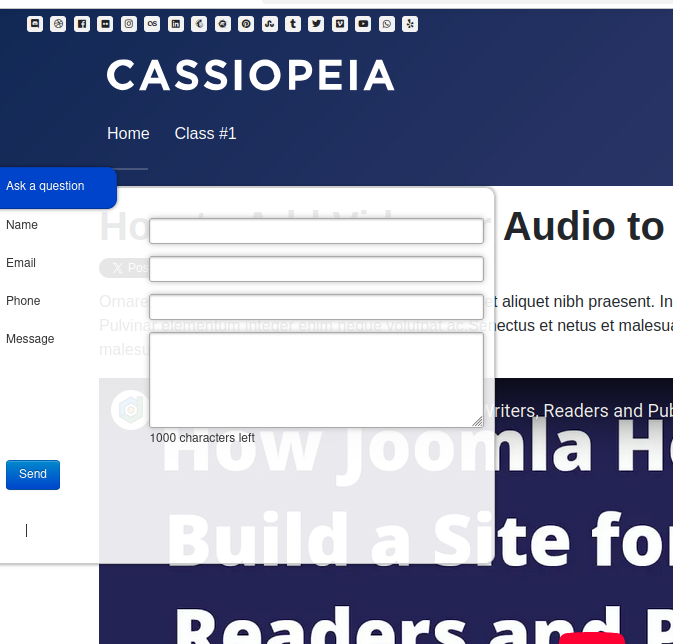Focus the Email input field
The width and height of the screenshot is (673, 644).
point(316,269)
